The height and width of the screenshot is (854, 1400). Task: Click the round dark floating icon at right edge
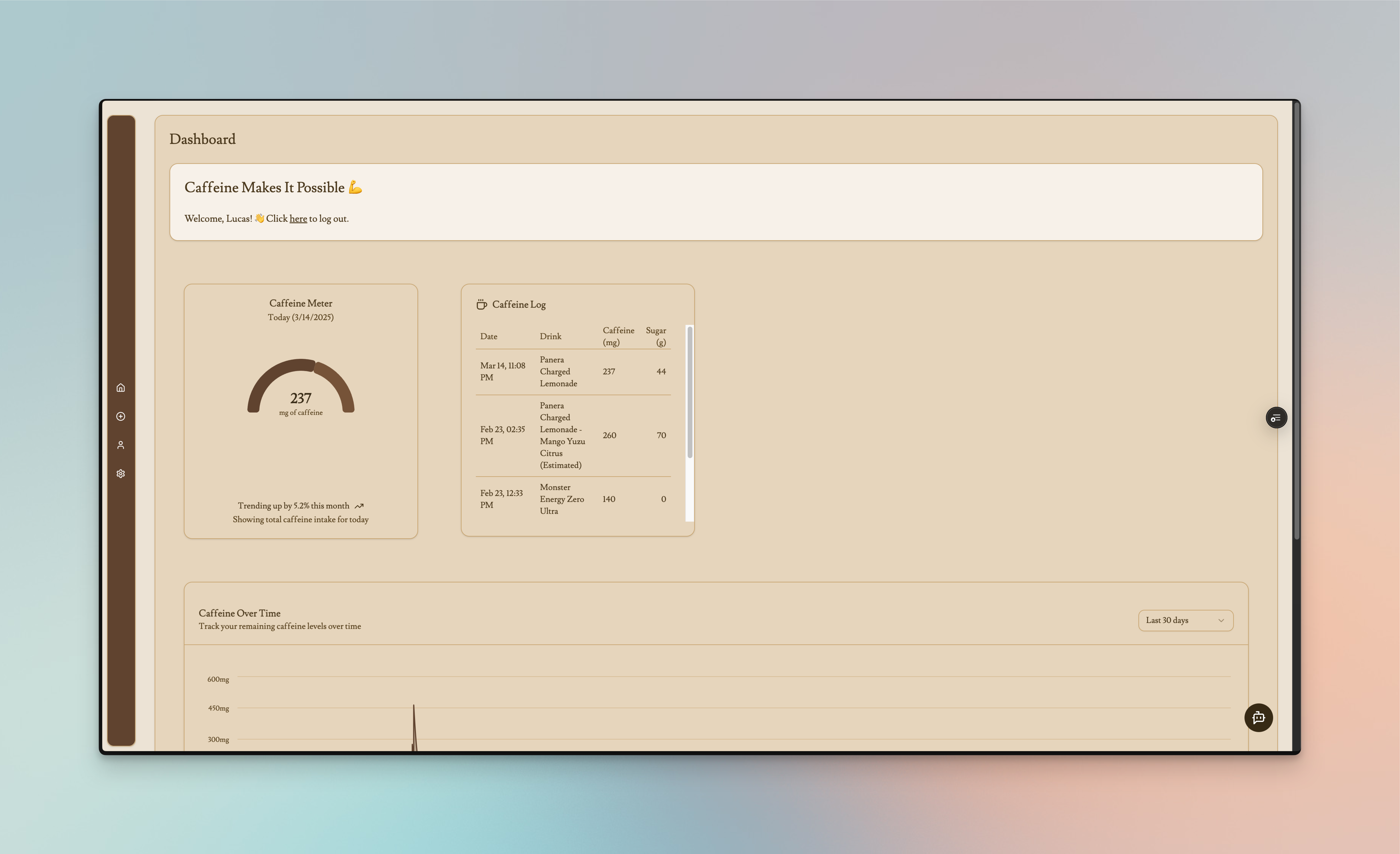pyautogui.click(x=1276, y=418)
